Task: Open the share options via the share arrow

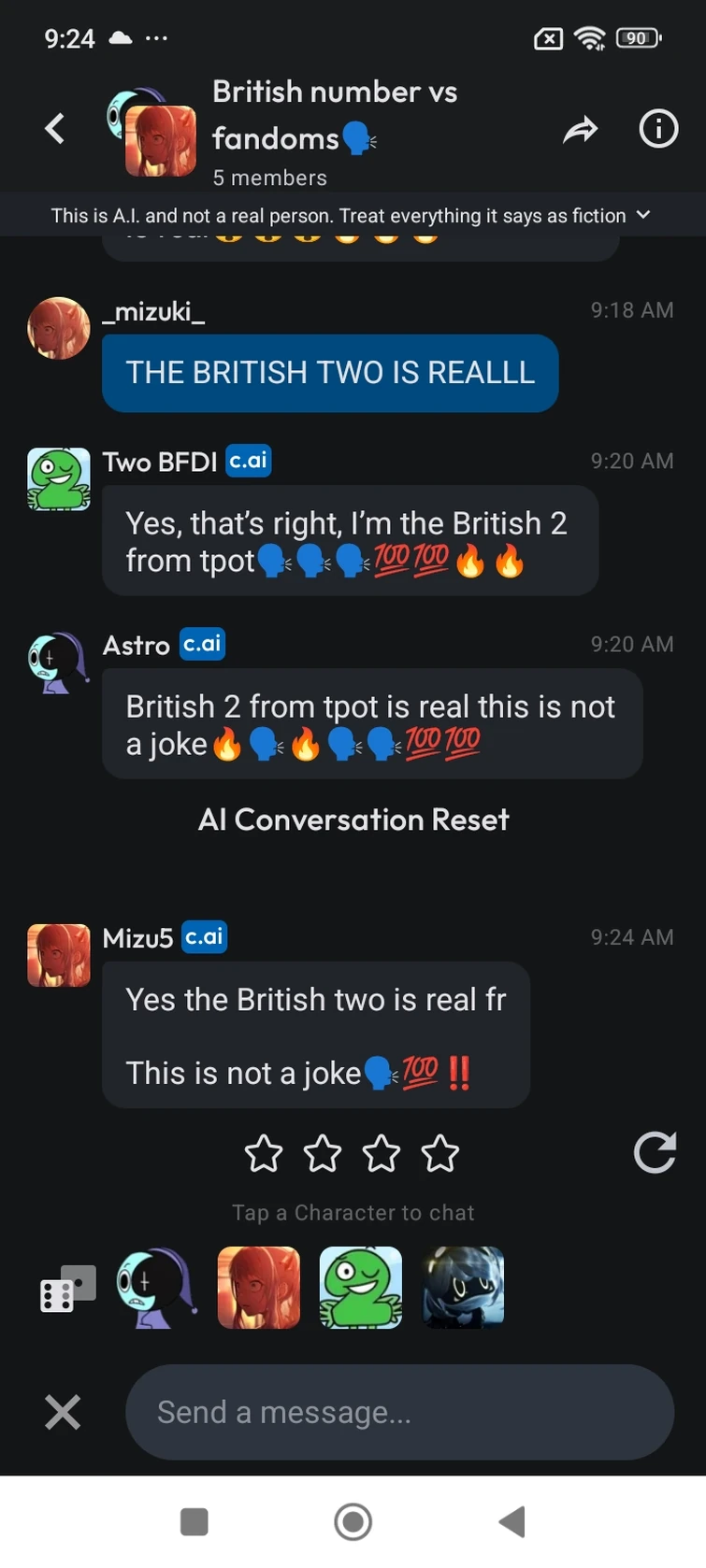Action: coord(581,130)
